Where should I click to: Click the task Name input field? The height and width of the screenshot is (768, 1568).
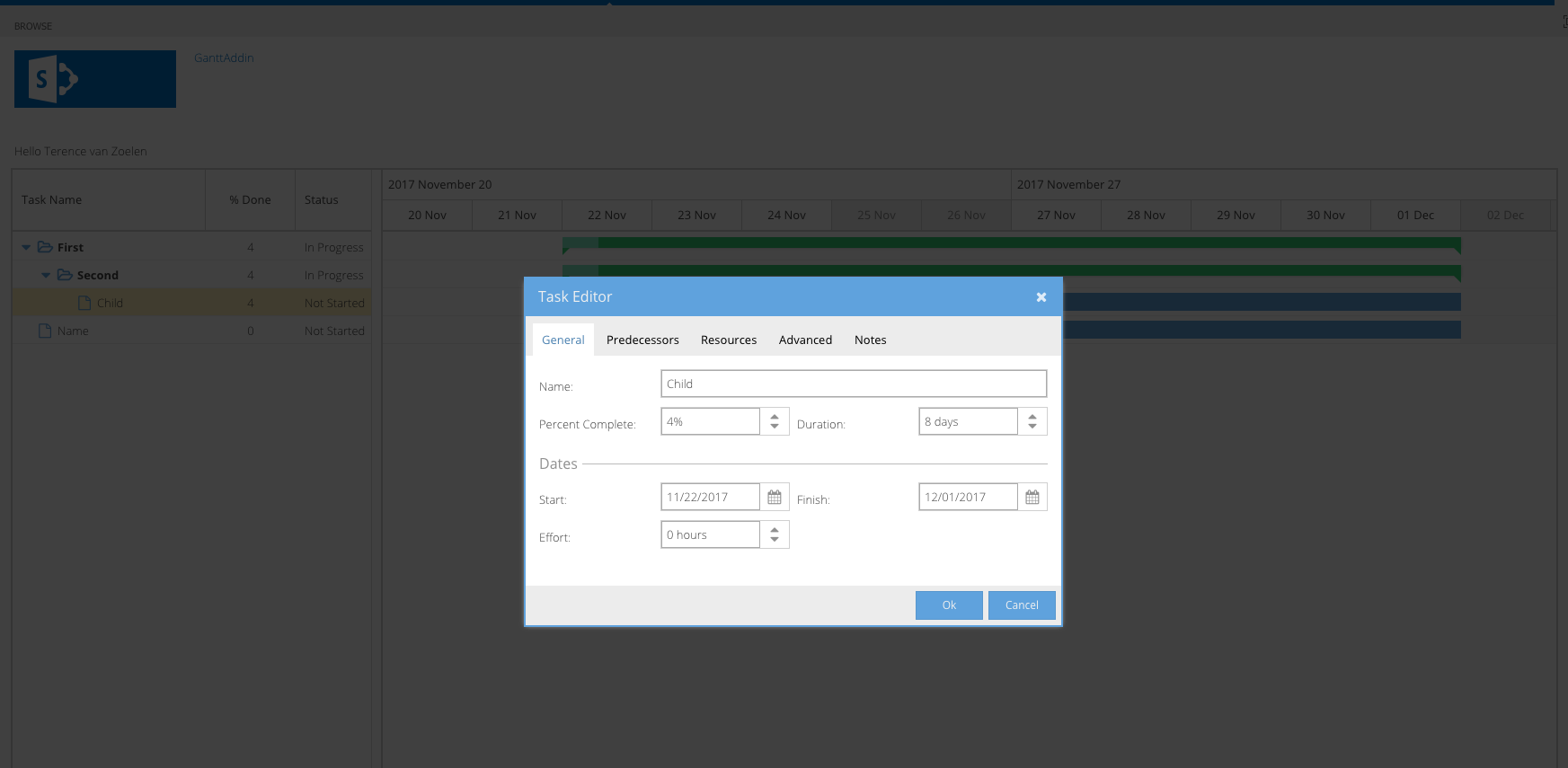point(853,384)
